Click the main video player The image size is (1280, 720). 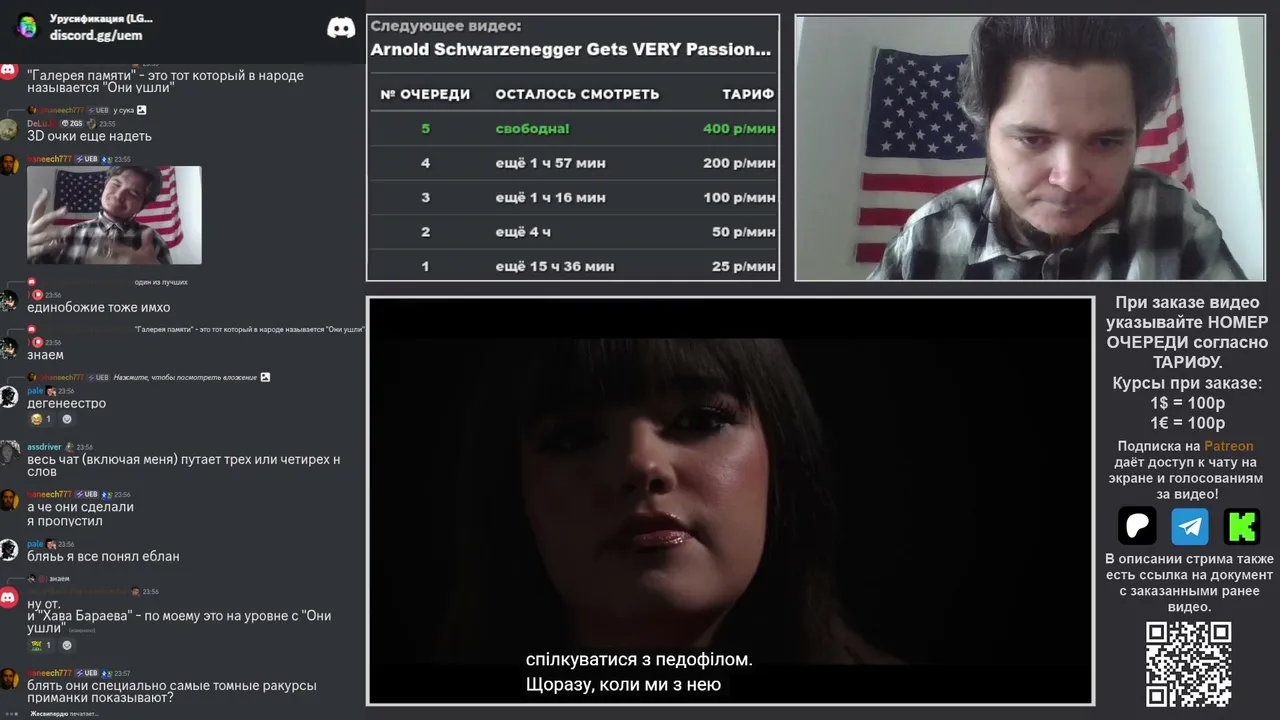point(731,501)
